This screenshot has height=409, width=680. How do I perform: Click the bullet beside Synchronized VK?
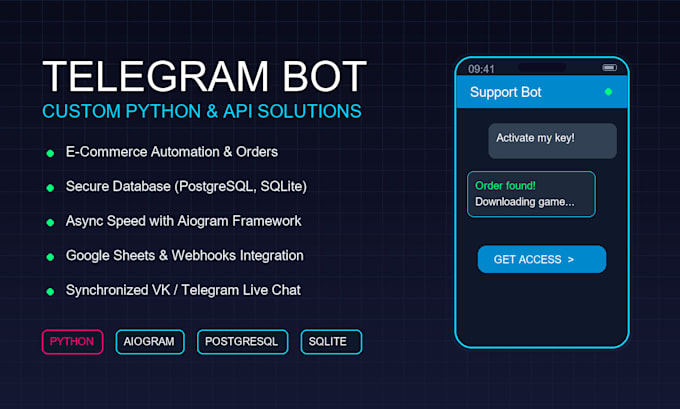click(x=50, y=292)
